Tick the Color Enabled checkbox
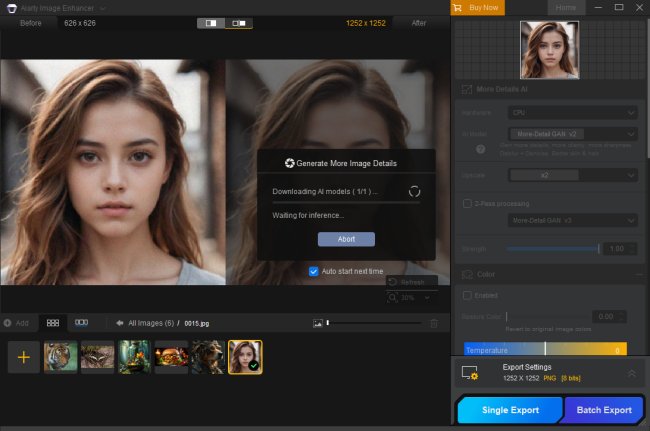 point(467,295)
